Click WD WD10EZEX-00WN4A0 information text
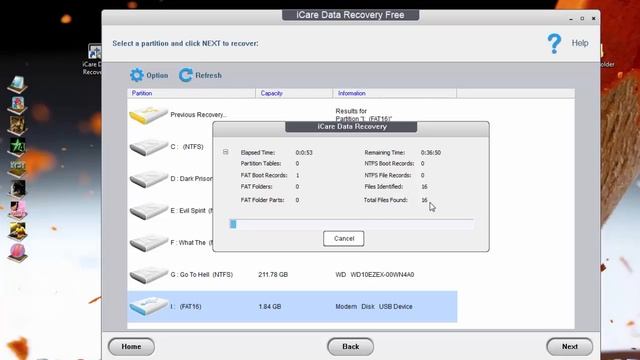The image size is (640, 360). (375, 275)
